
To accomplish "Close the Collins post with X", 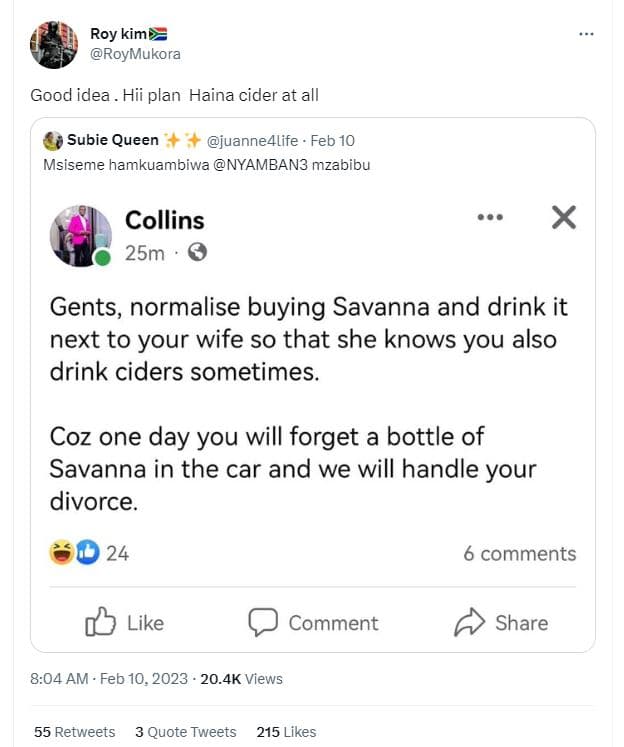I will click(564, 217).
